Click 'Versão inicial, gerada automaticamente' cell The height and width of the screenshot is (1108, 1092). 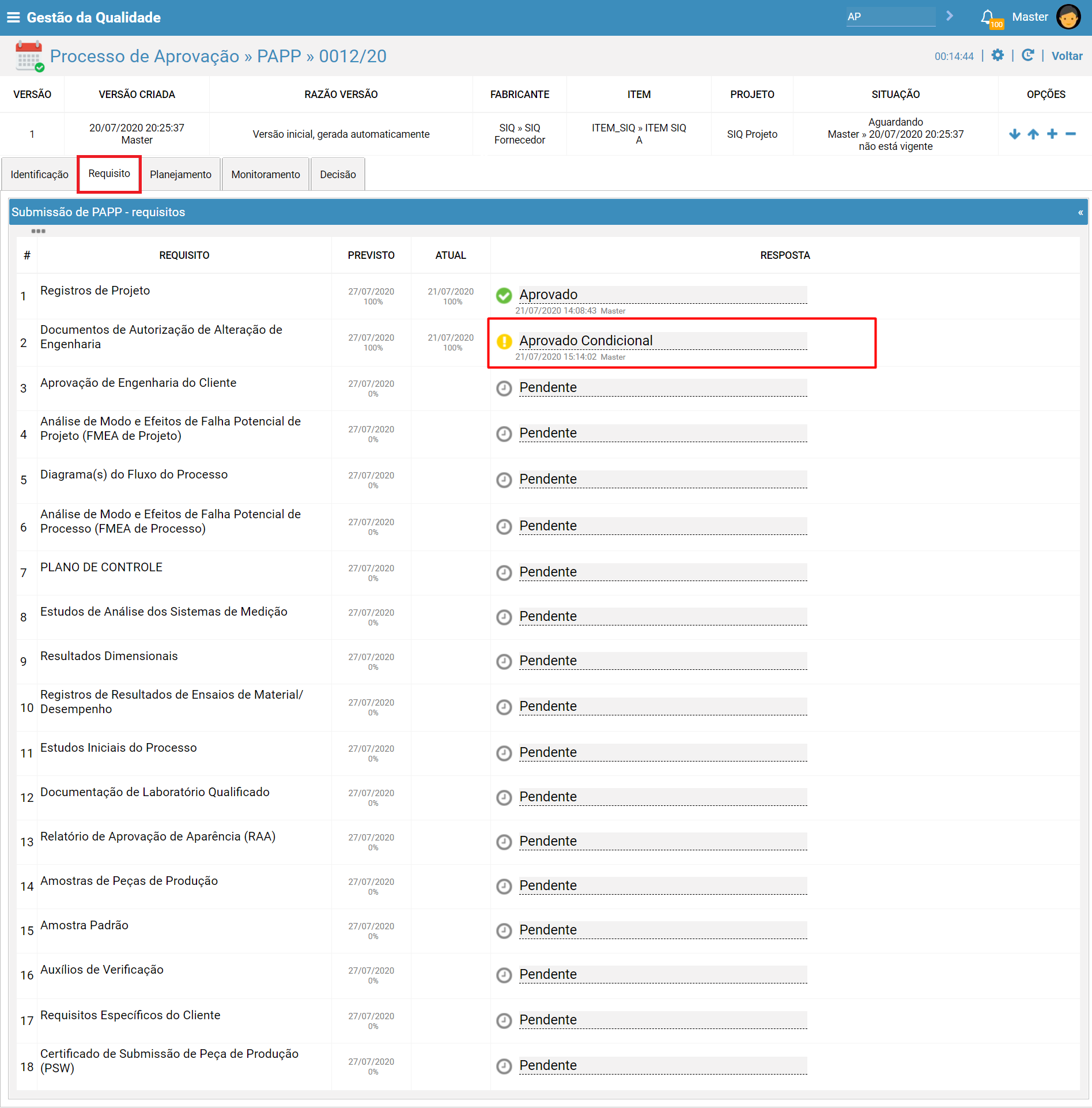tap(341, 134)
